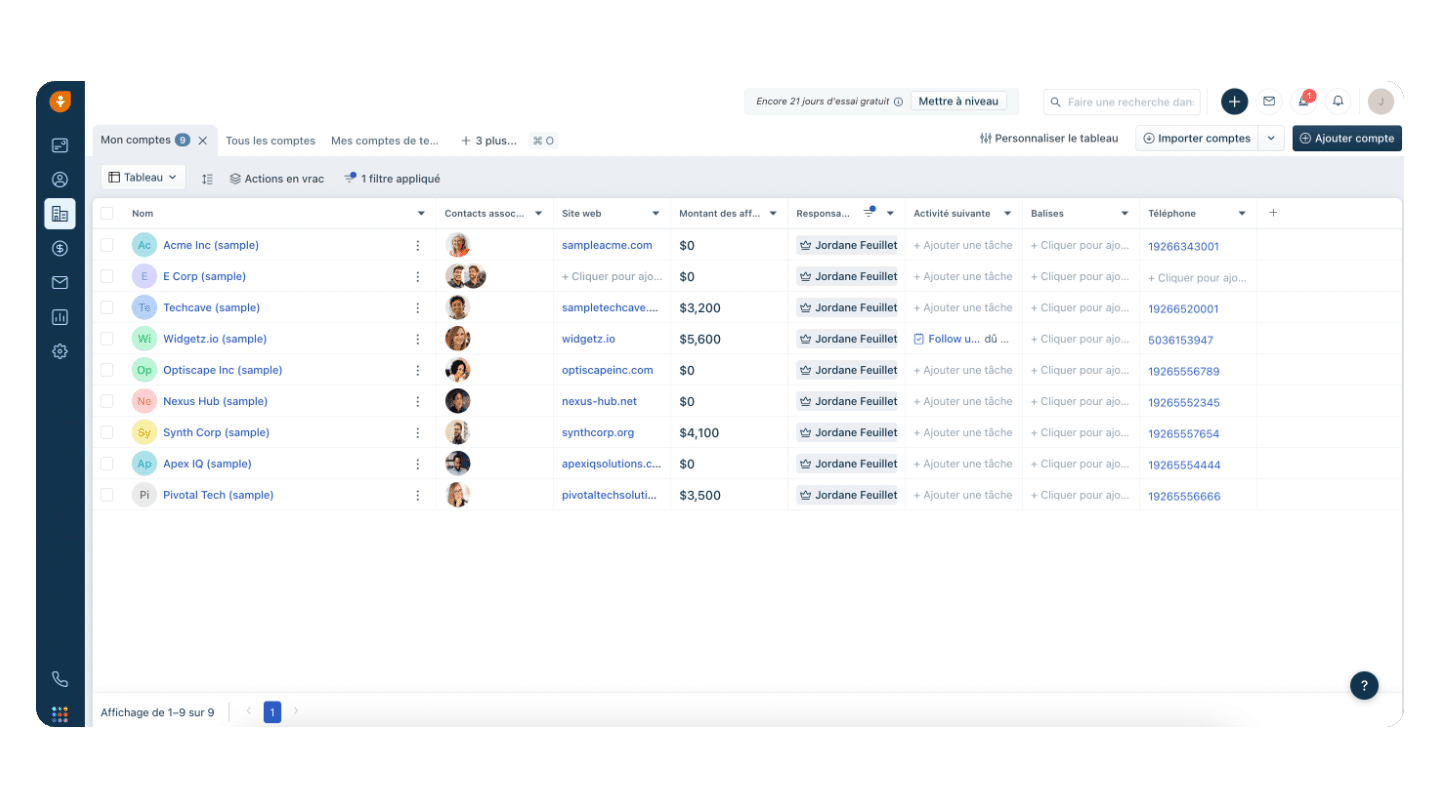1440x810 pixels.
Task: Click the global search field
Action: [x=1122, y=102]
